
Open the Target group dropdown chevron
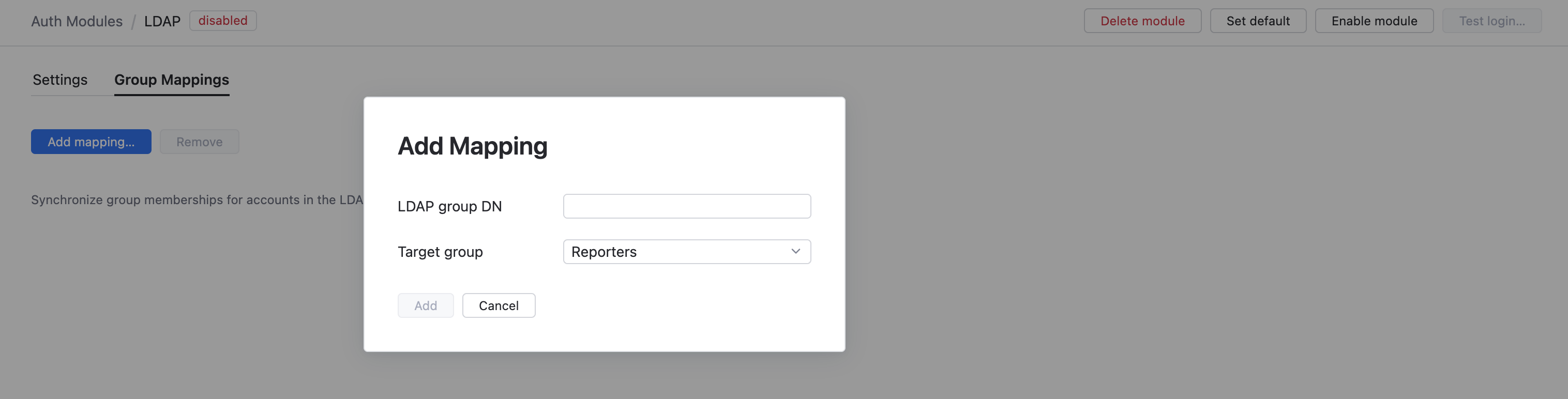795,251
